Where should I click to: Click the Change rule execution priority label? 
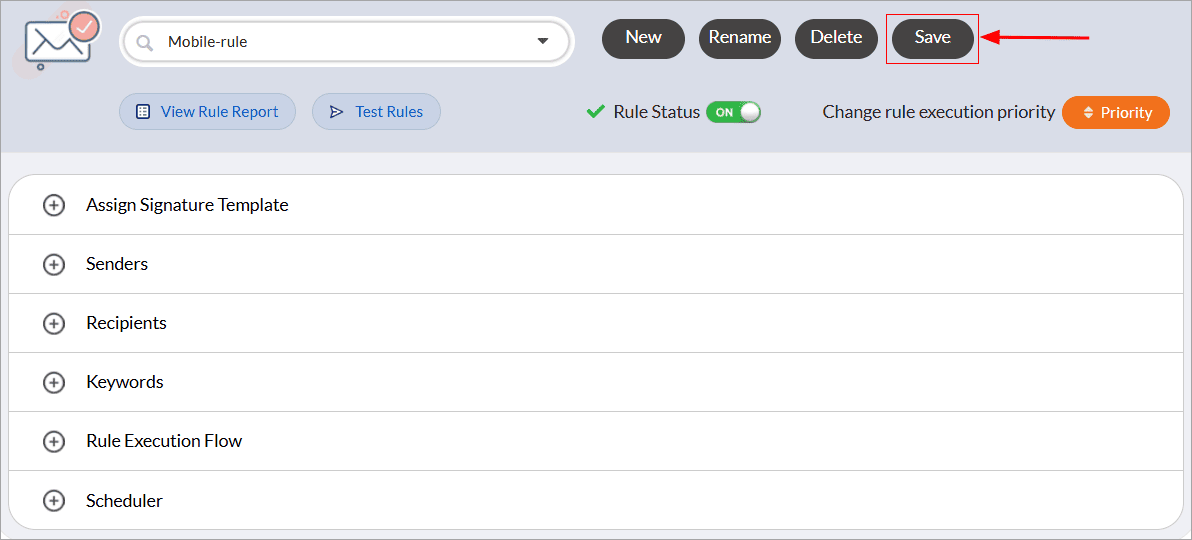938,112
